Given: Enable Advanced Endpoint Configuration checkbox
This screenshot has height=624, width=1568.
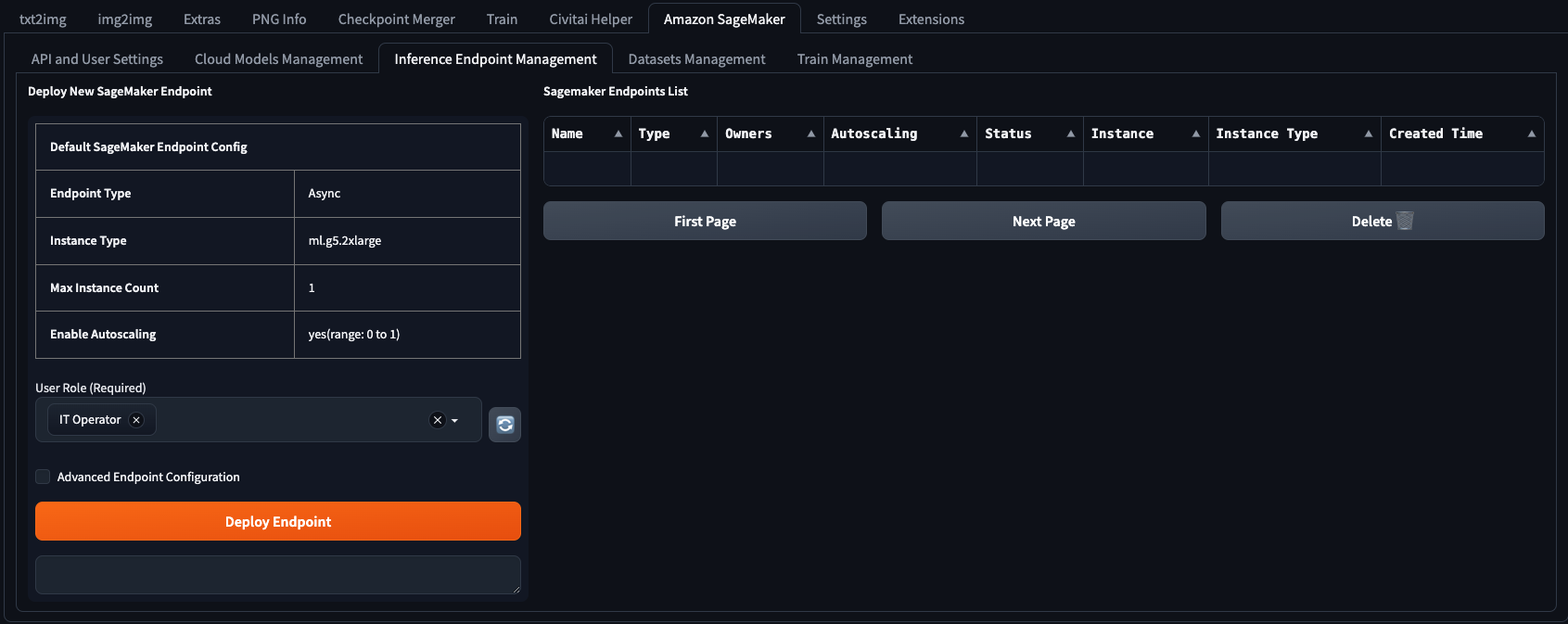Looking at the screenshot, I should coord(43,477).
